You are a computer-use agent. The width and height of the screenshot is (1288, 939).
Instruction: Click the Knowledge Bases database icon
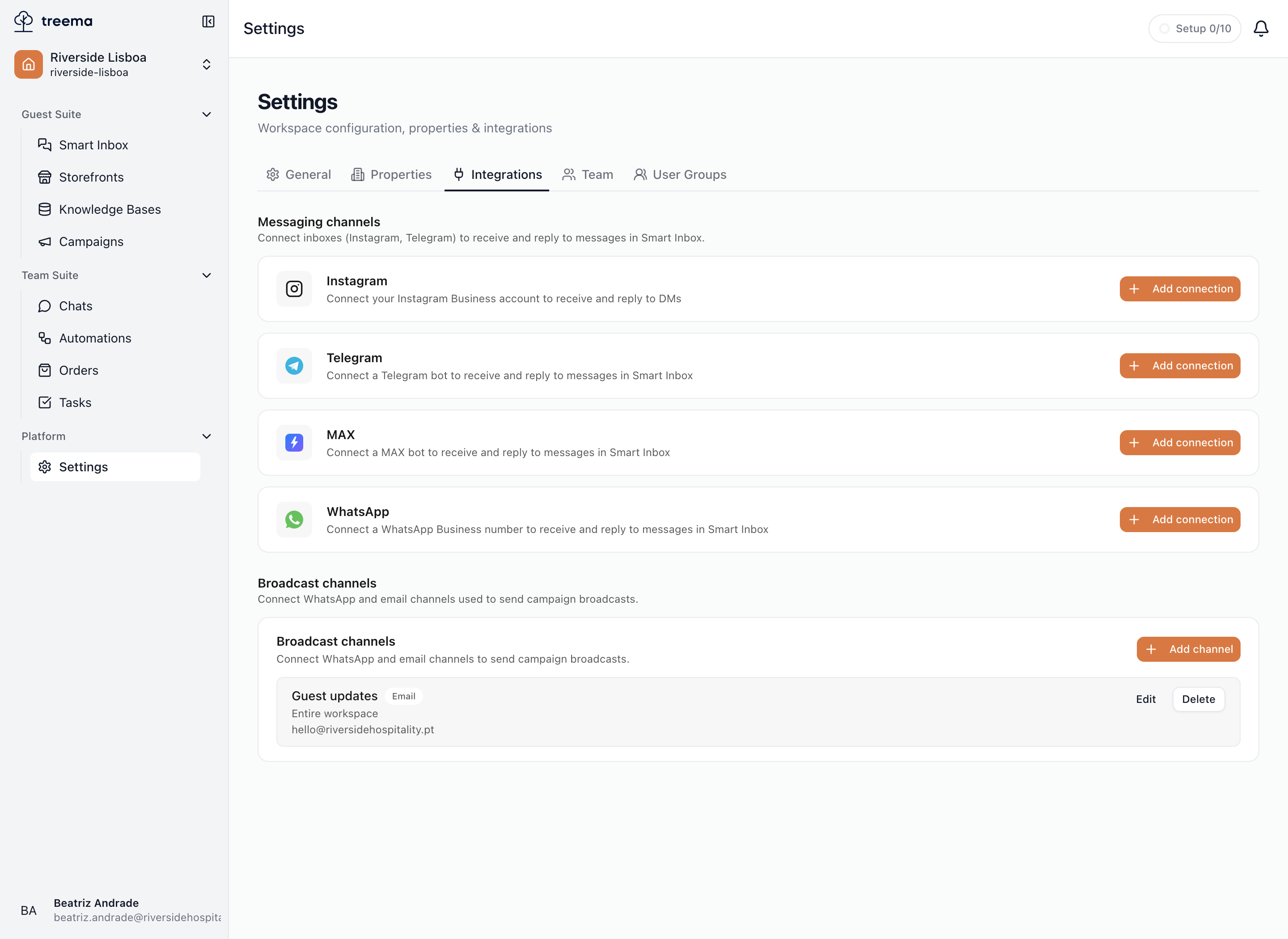pos(44,209)
